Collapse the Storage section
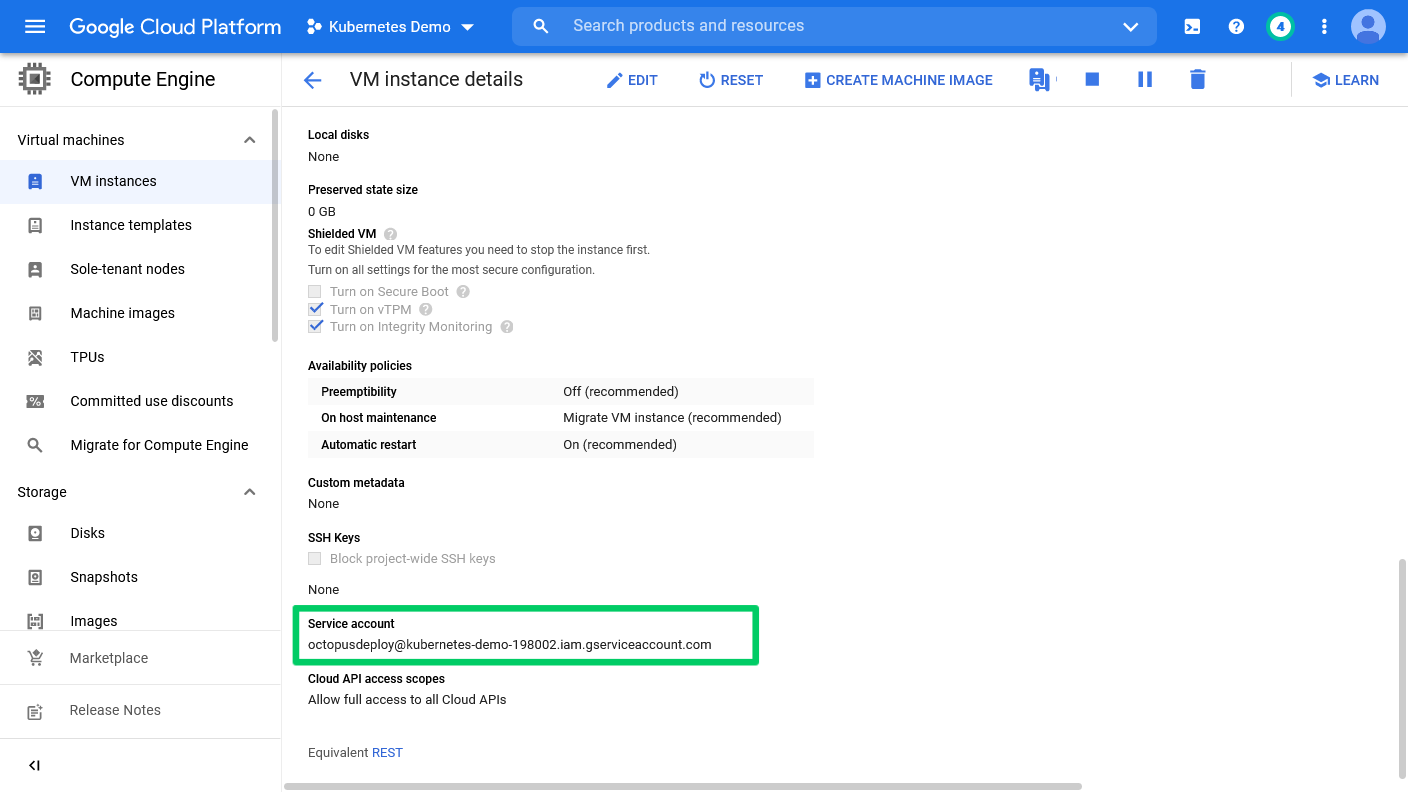The image size is (1408, 792). (x=250, y=492)
